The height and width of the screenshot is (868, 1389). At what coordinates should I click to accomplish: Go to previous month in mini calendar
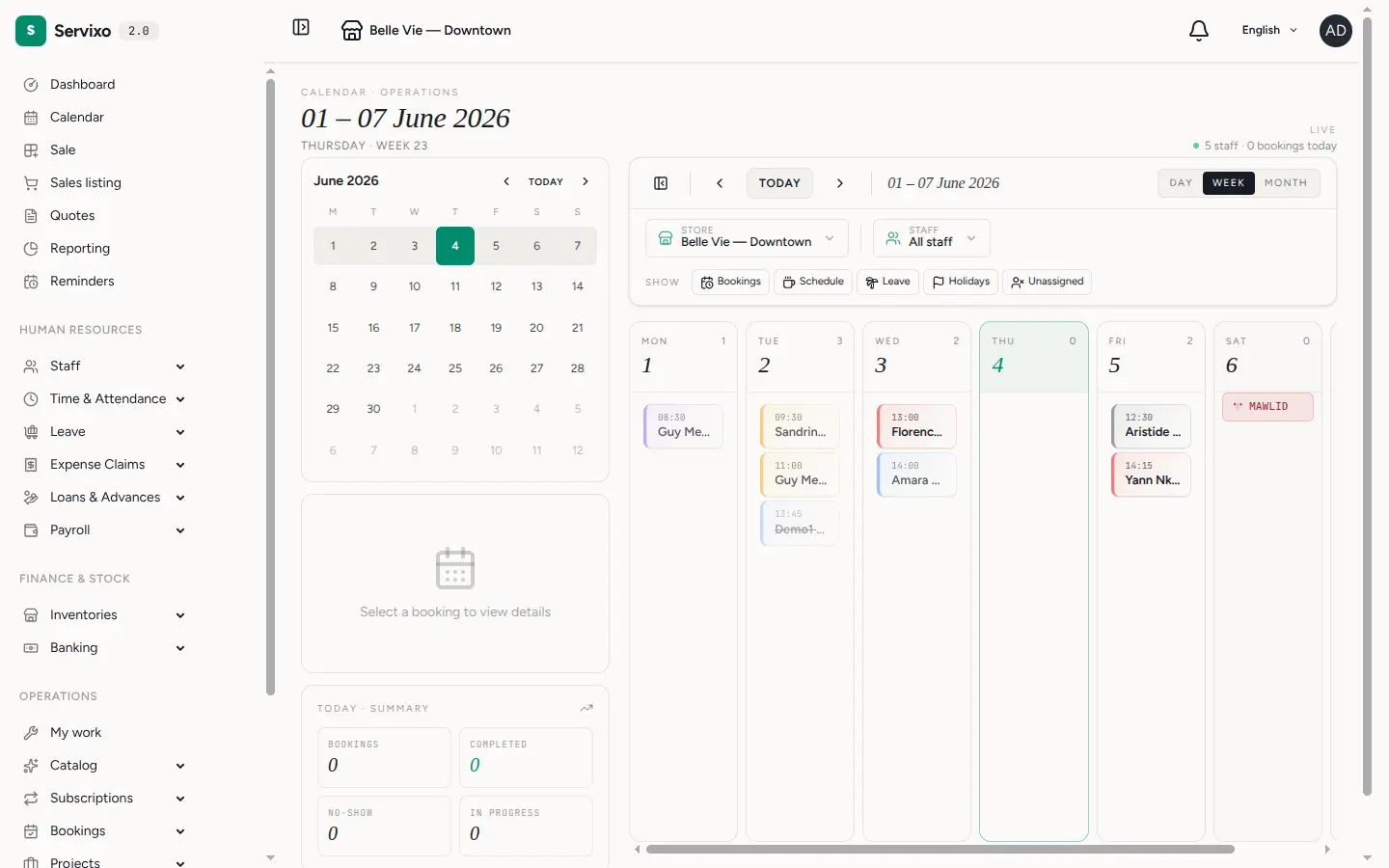tap(506, 181)
